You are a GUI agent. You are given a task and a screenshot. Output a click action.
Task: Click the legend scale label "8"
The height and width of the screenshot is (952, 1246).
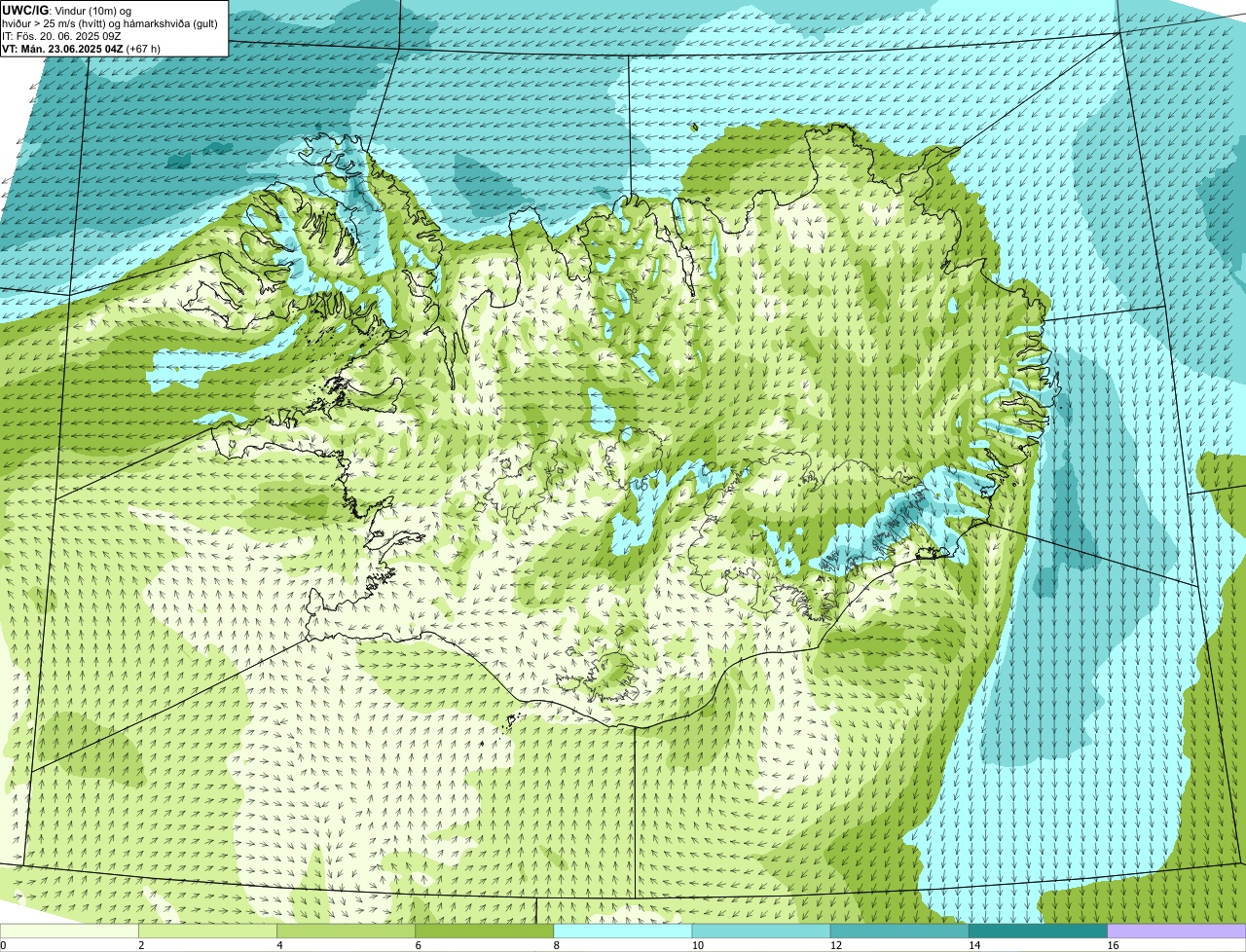[x=556, y=945]
